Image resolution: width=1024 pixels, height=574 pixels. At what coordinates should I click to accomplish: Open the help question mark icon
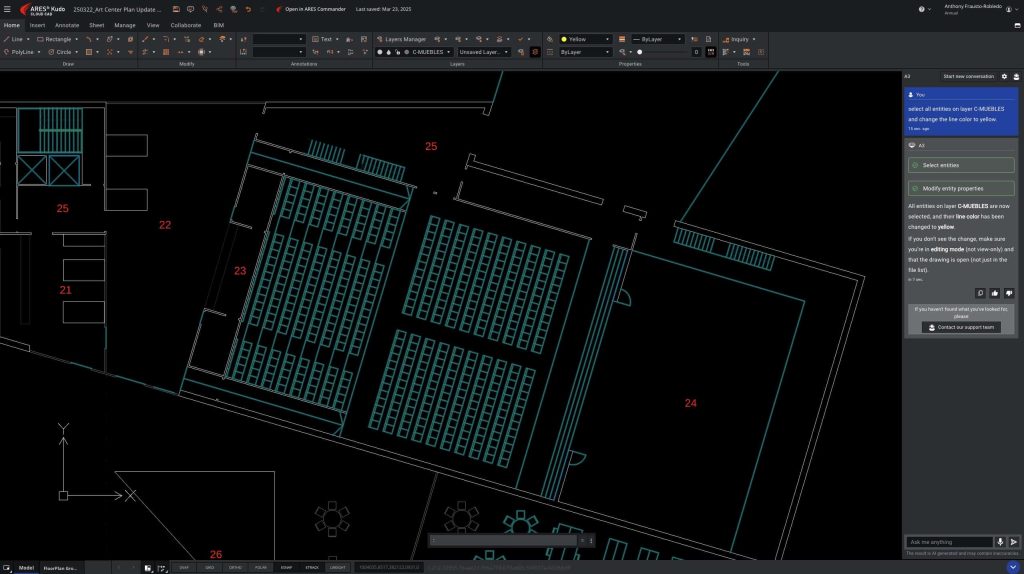click(921, 9)
